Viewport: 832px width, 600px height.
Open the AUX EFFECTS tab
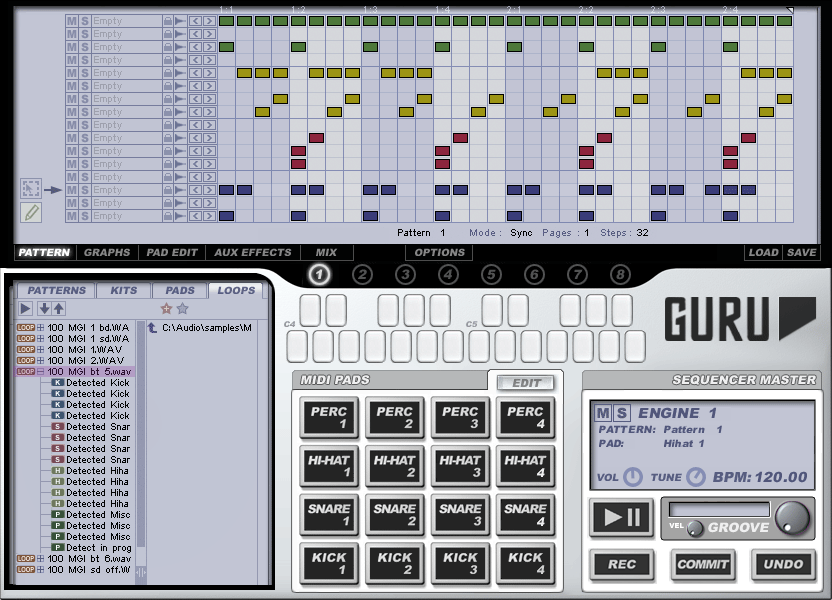point(253,253)
